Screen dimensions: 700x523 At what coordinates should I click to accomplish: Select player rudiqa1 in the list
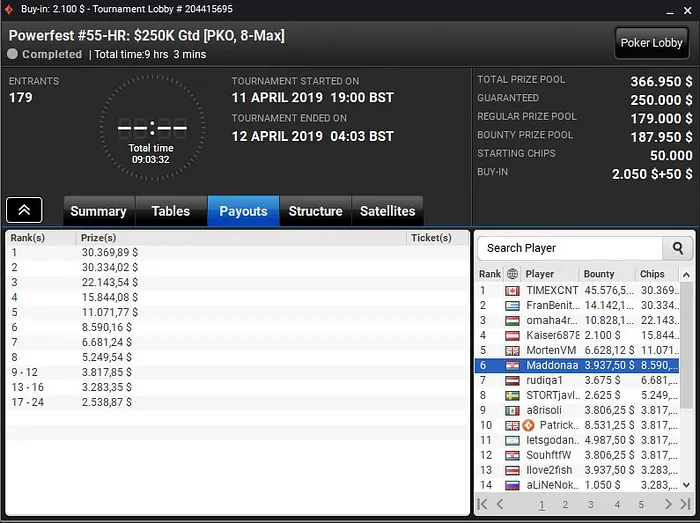tap(544, 381)
